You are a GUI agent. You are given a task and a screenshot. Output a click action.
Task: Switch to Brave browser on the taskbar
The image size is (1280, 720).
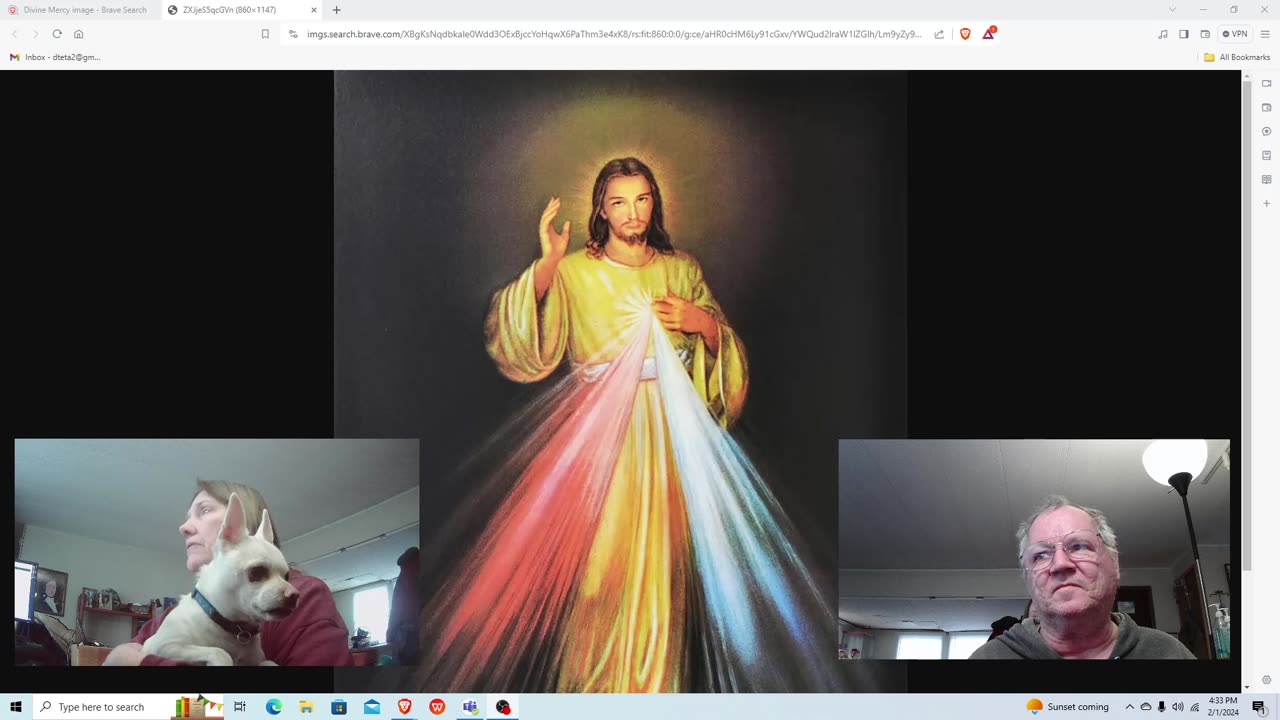point(405,707)
